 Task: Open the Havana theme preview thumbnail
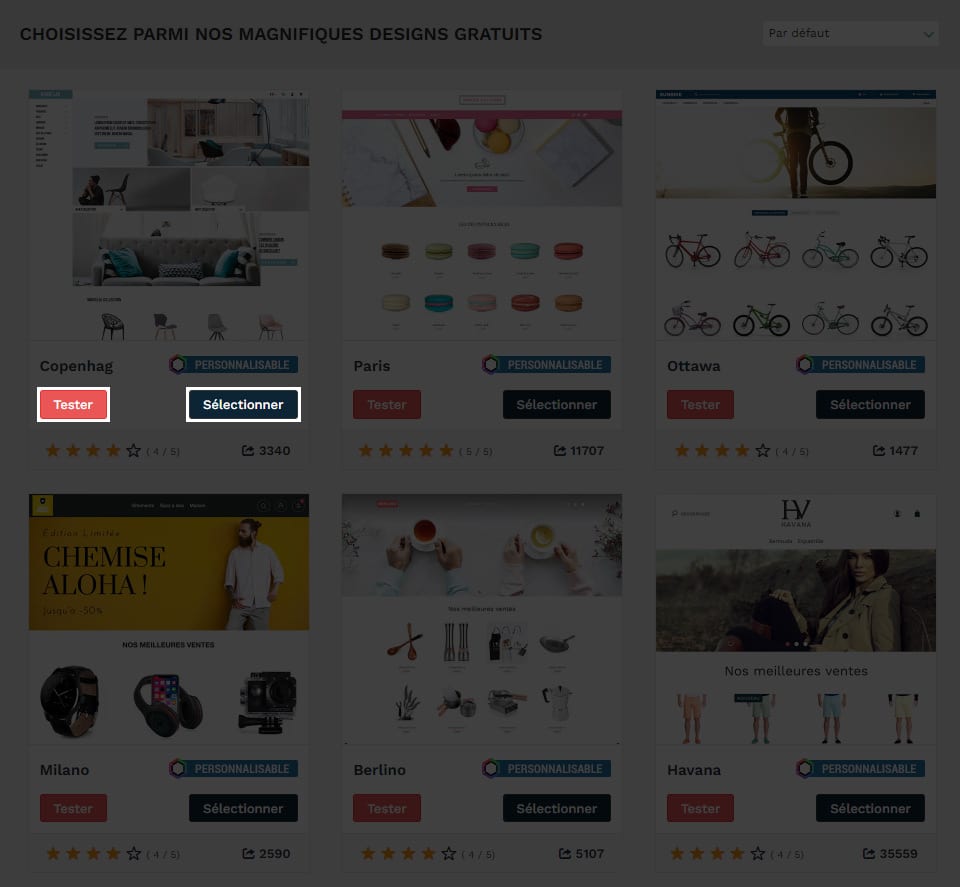point(796,619)
